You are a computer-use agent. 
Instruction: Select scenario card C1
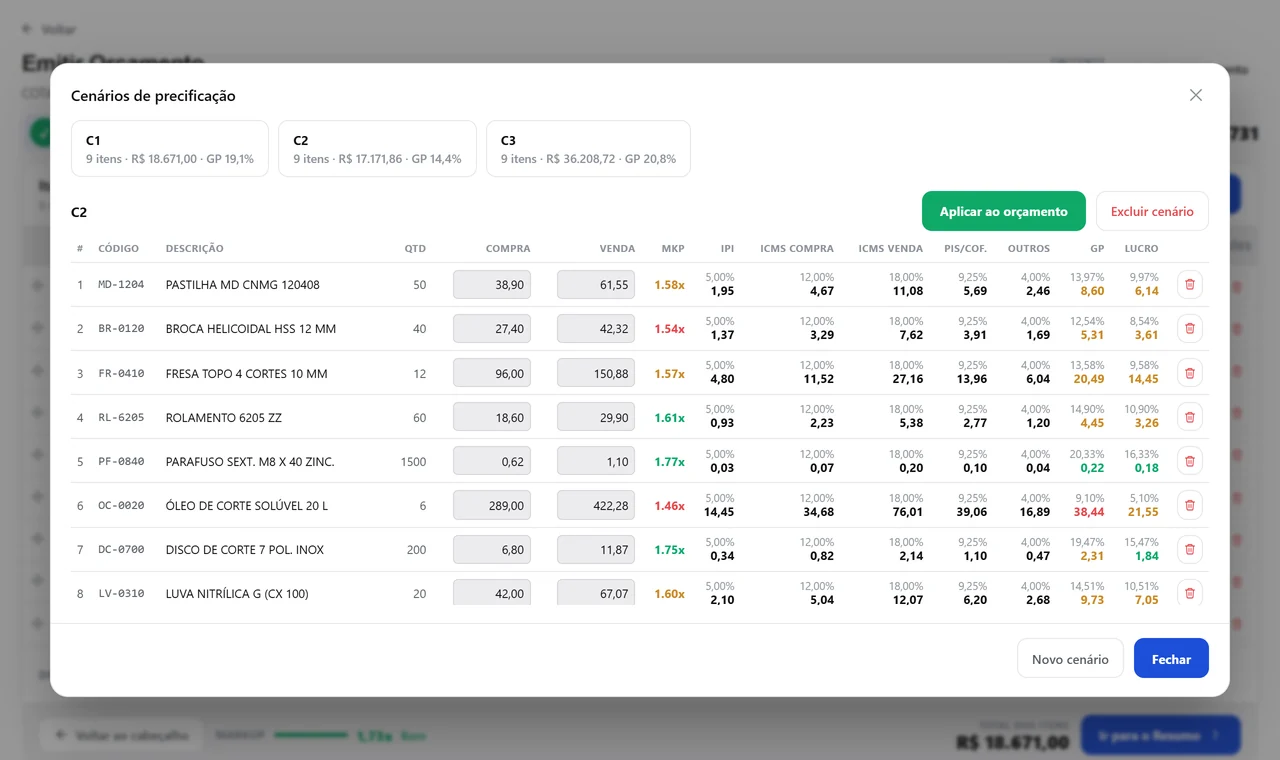[x=170, y=149]
